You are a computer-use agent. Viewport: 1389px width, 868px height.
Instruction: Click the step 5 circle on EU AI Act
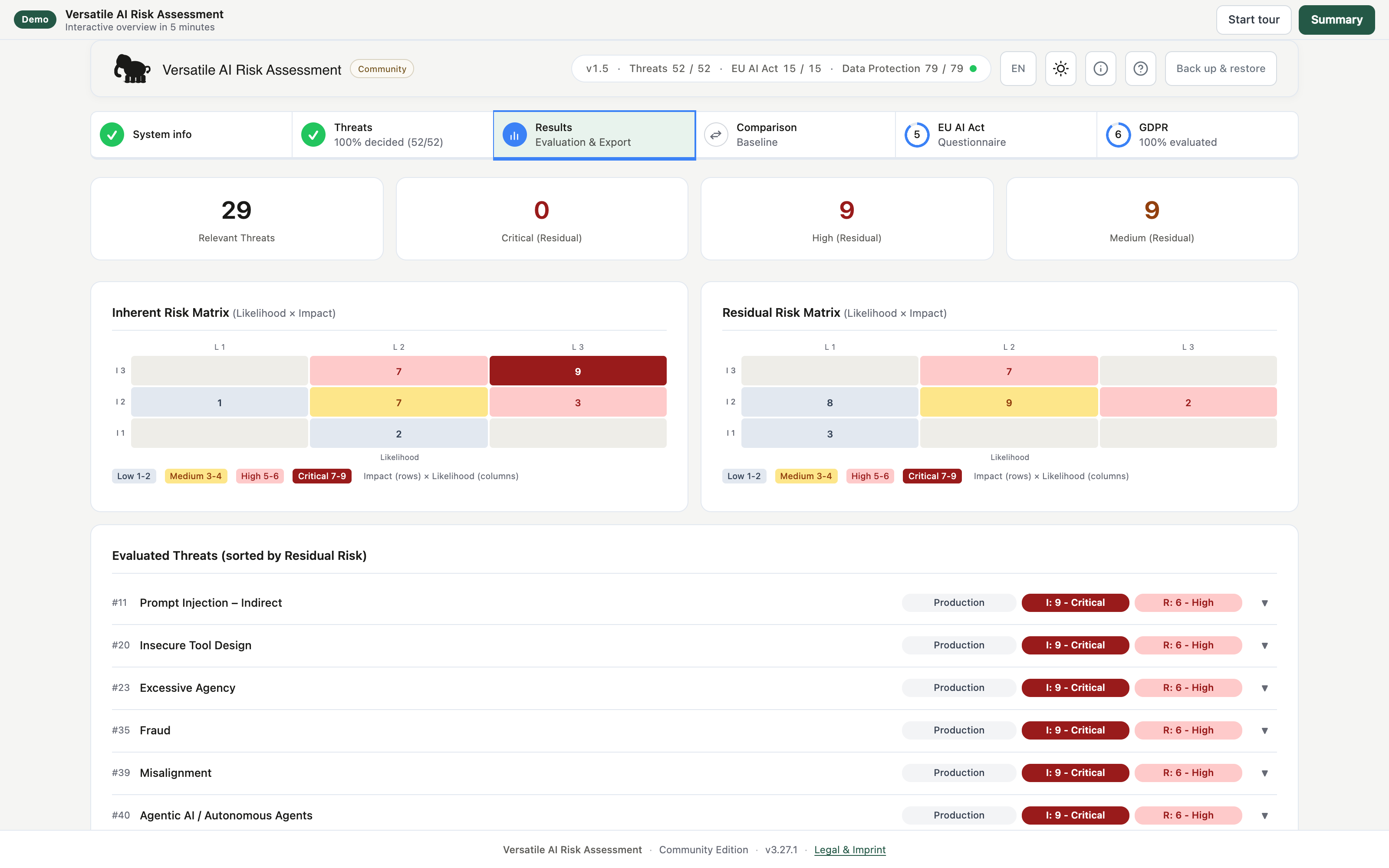click(917, 135)
